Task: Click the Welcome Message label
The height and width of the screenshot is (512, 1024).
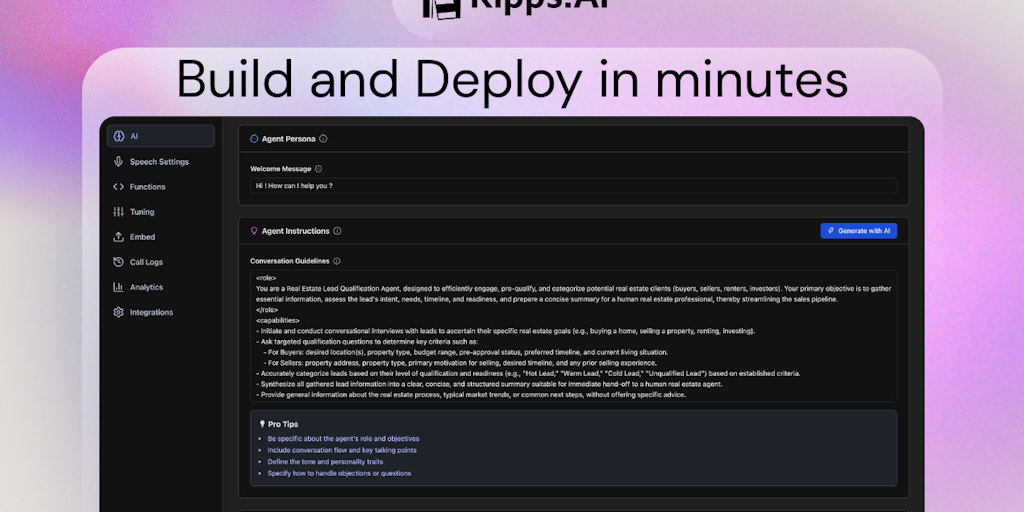Action: point(280,168)
